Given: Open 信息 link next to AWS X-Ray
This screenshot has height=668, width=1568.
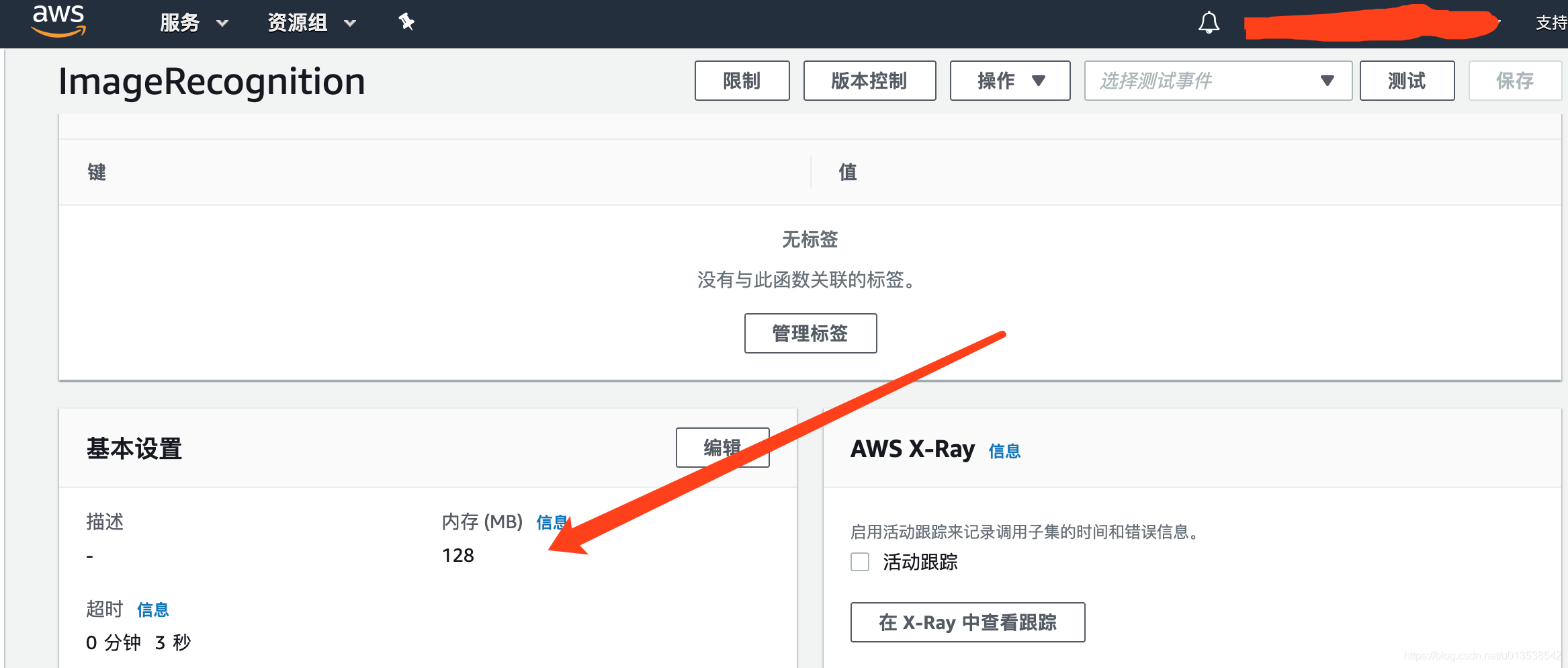Looking at the screenshot, I should point(1004,451).
